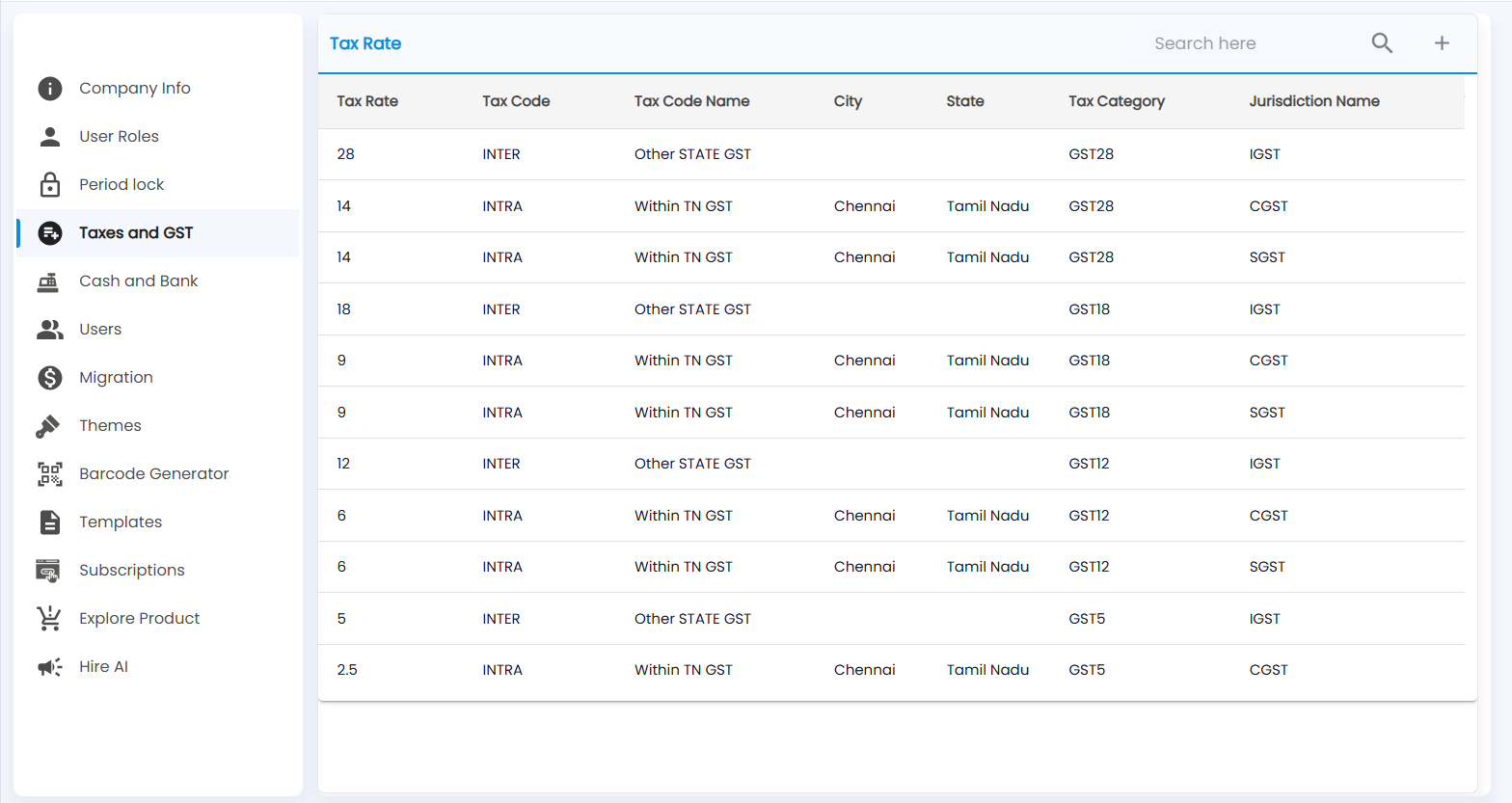
Task: Open the Templates section
Action: coord(158,522)
